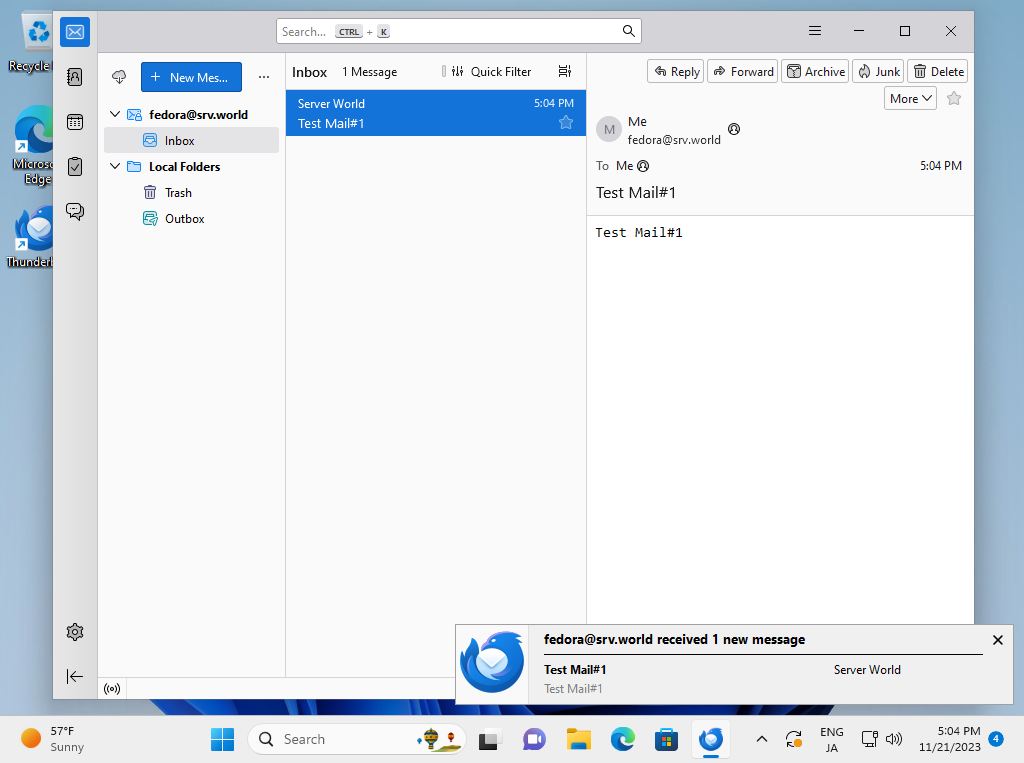Select the Local Folders row

(x=191, y=167)
